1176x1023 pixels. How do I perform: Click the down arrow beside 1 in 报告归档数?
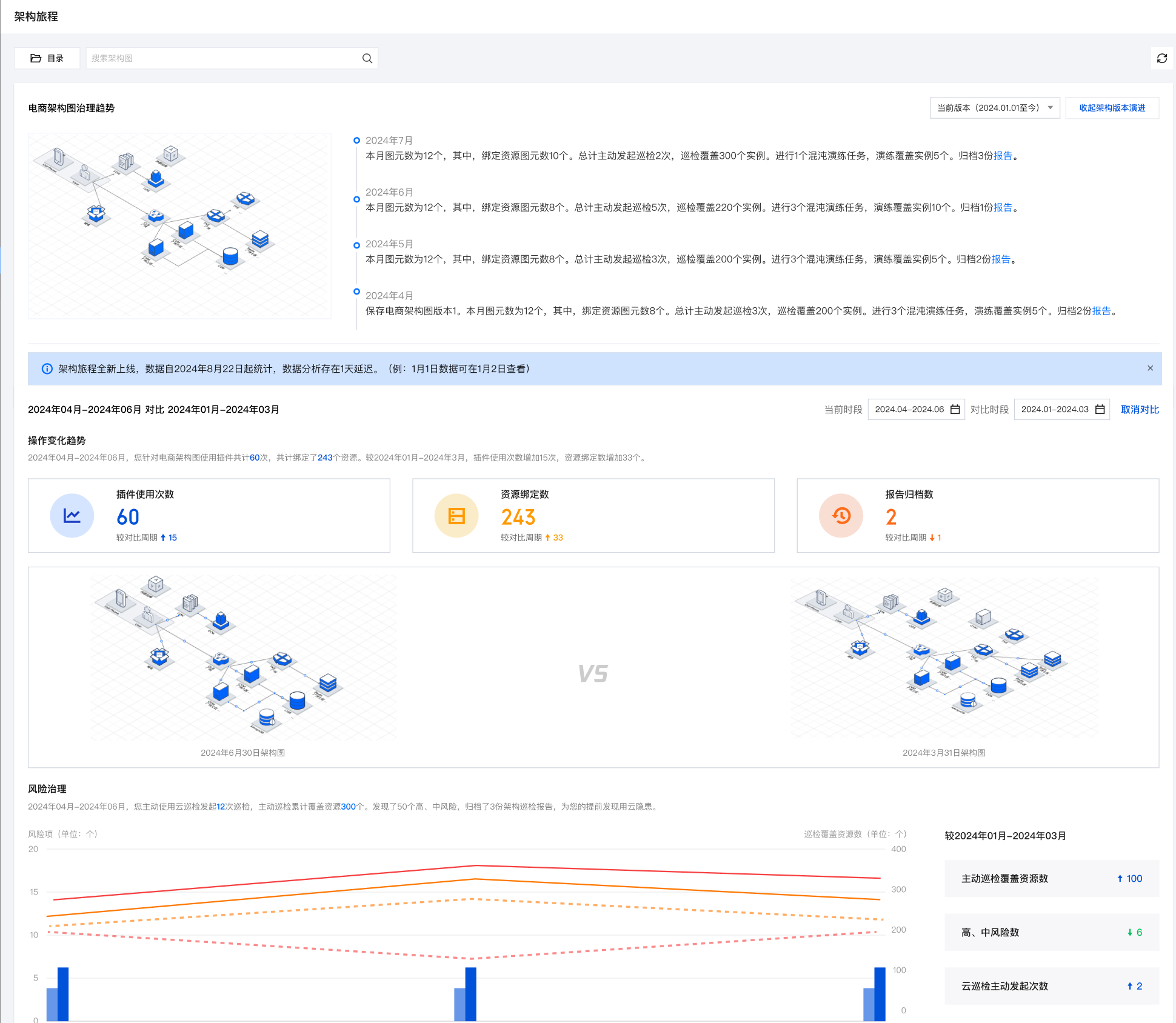click(x=932, y=538)
